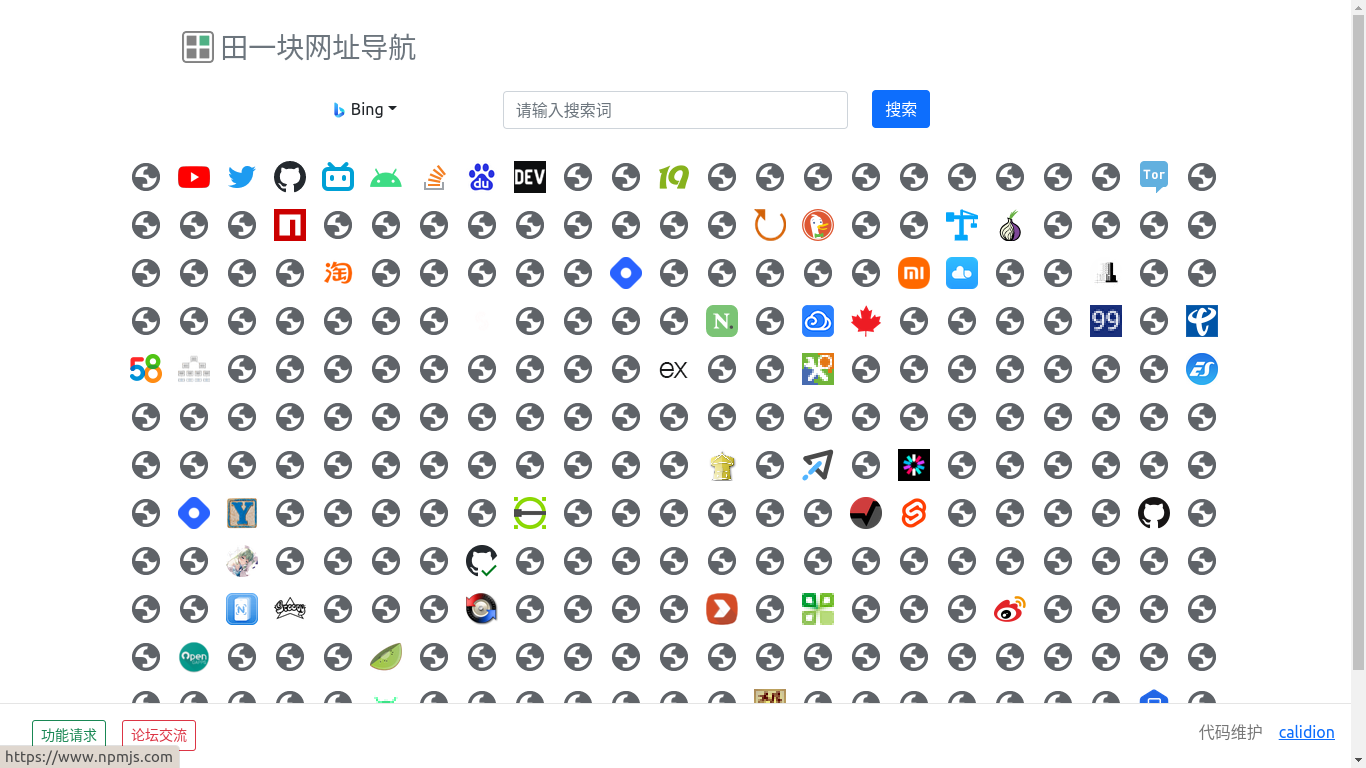This screenshot has height=768, width=1366.
Task: Open the DuckDuckGo duck icon
Action: coord(818,225)
